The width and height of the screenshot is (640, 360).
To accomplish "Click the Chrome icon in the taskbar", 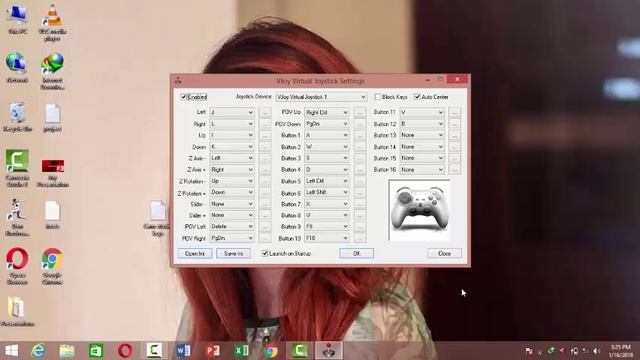I will point(271,351).
